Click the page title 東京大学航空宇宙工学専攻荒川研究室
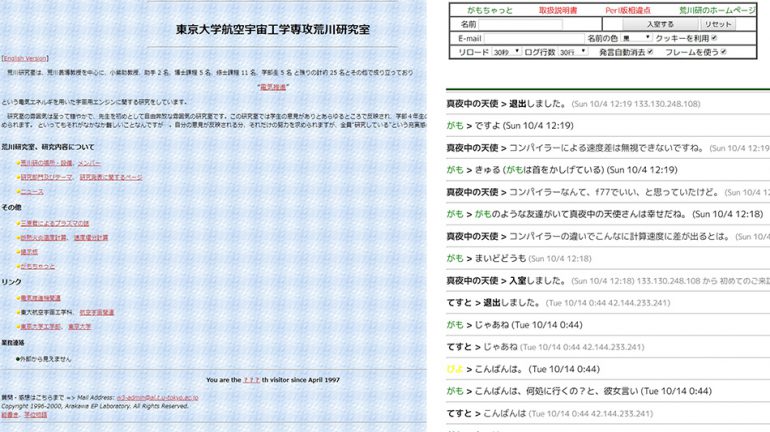 tap(273, 29)
